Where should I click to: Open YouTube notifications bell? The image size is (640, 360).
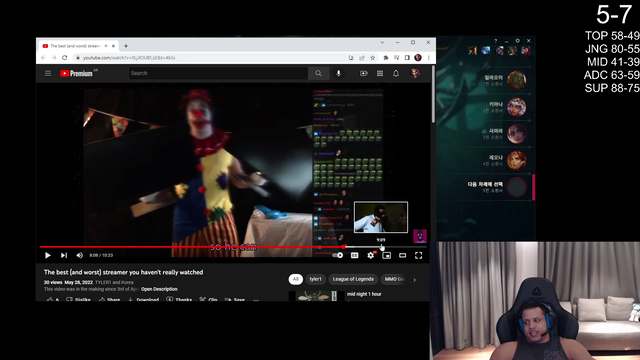point(396,73)
